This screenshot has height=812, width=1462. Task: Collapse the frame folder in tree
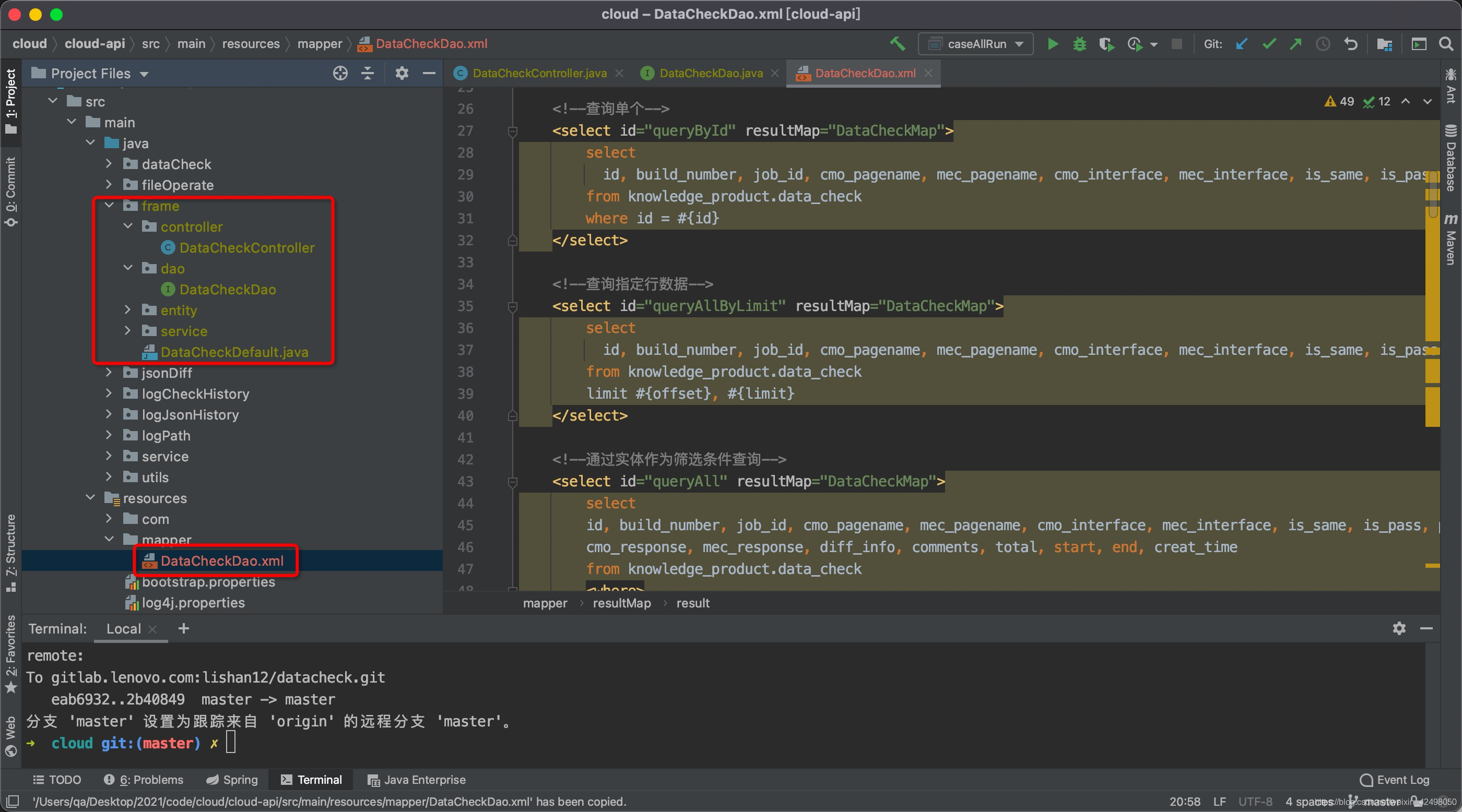110,206
